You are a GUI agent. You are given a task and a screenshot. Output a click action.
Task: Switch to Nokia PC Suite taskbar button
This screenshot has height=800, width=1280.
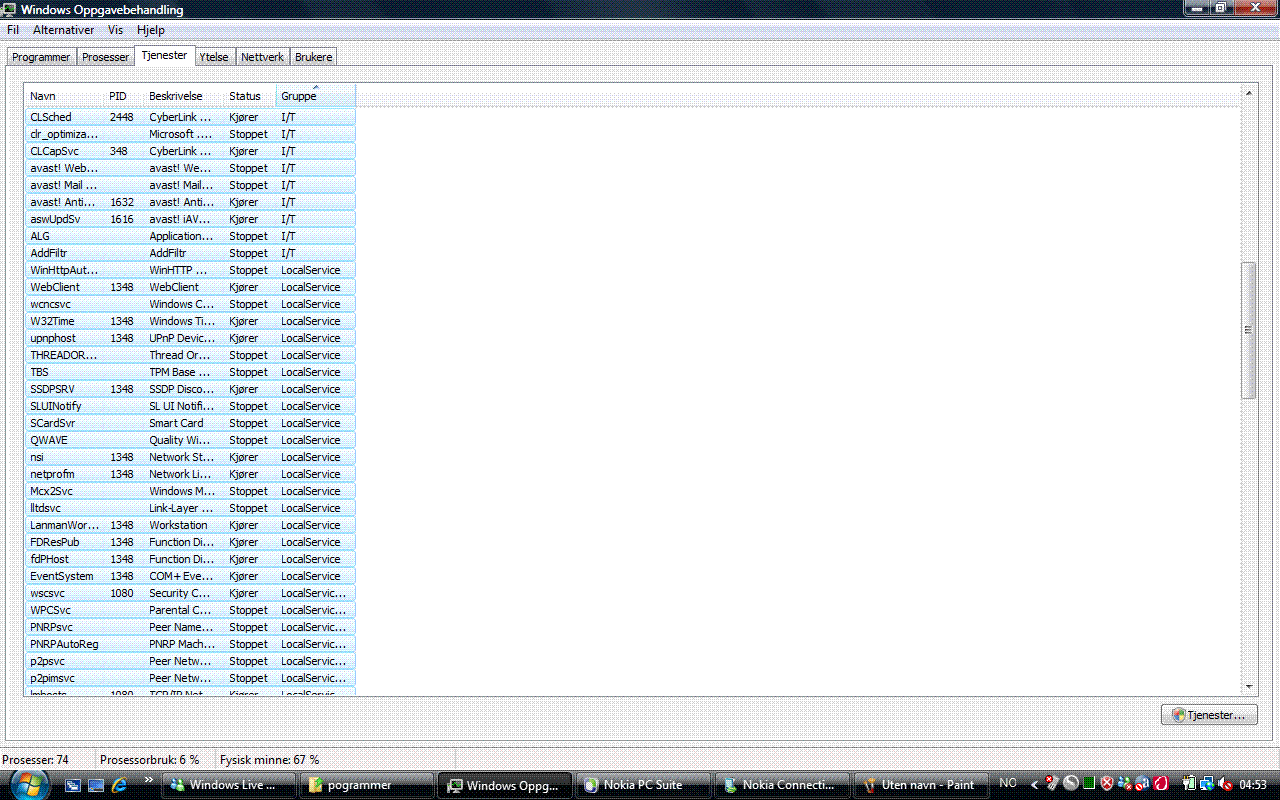point(645,785)
